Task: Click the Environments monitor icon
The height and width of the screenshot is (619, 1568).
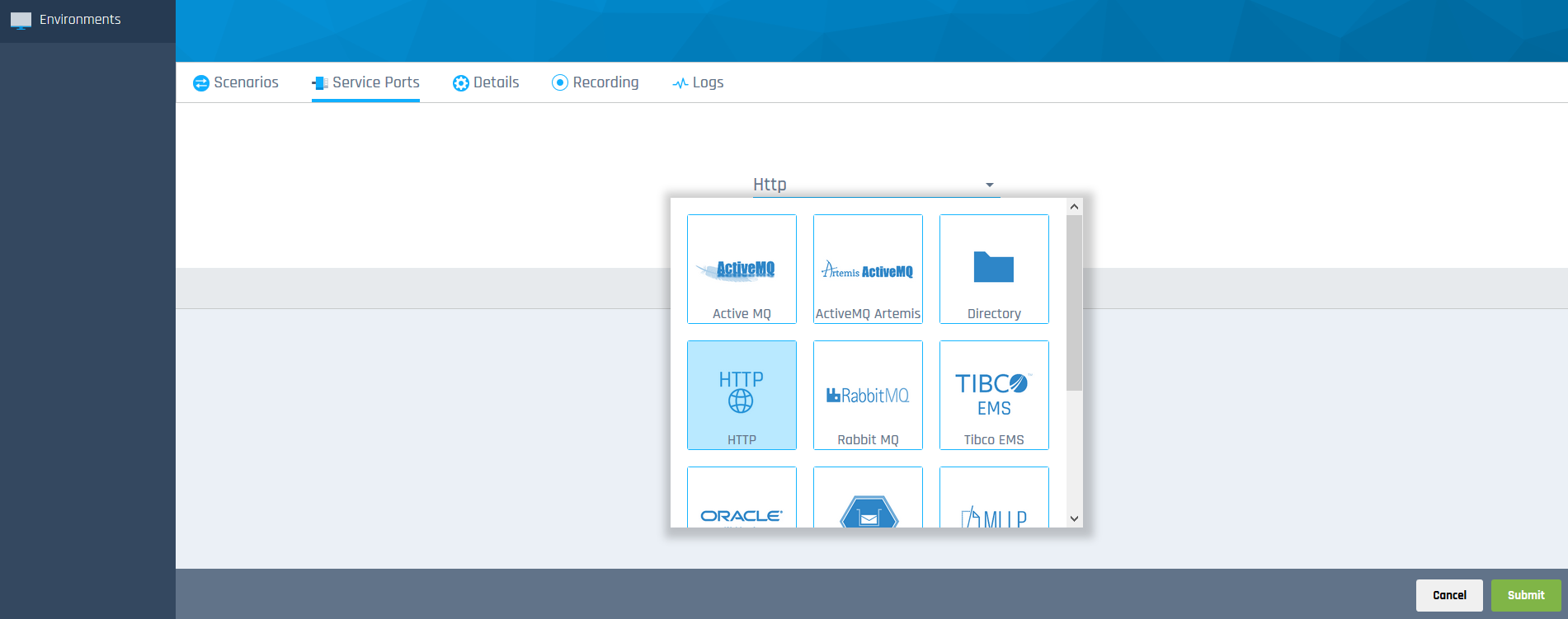Action: tap(21, 20)
